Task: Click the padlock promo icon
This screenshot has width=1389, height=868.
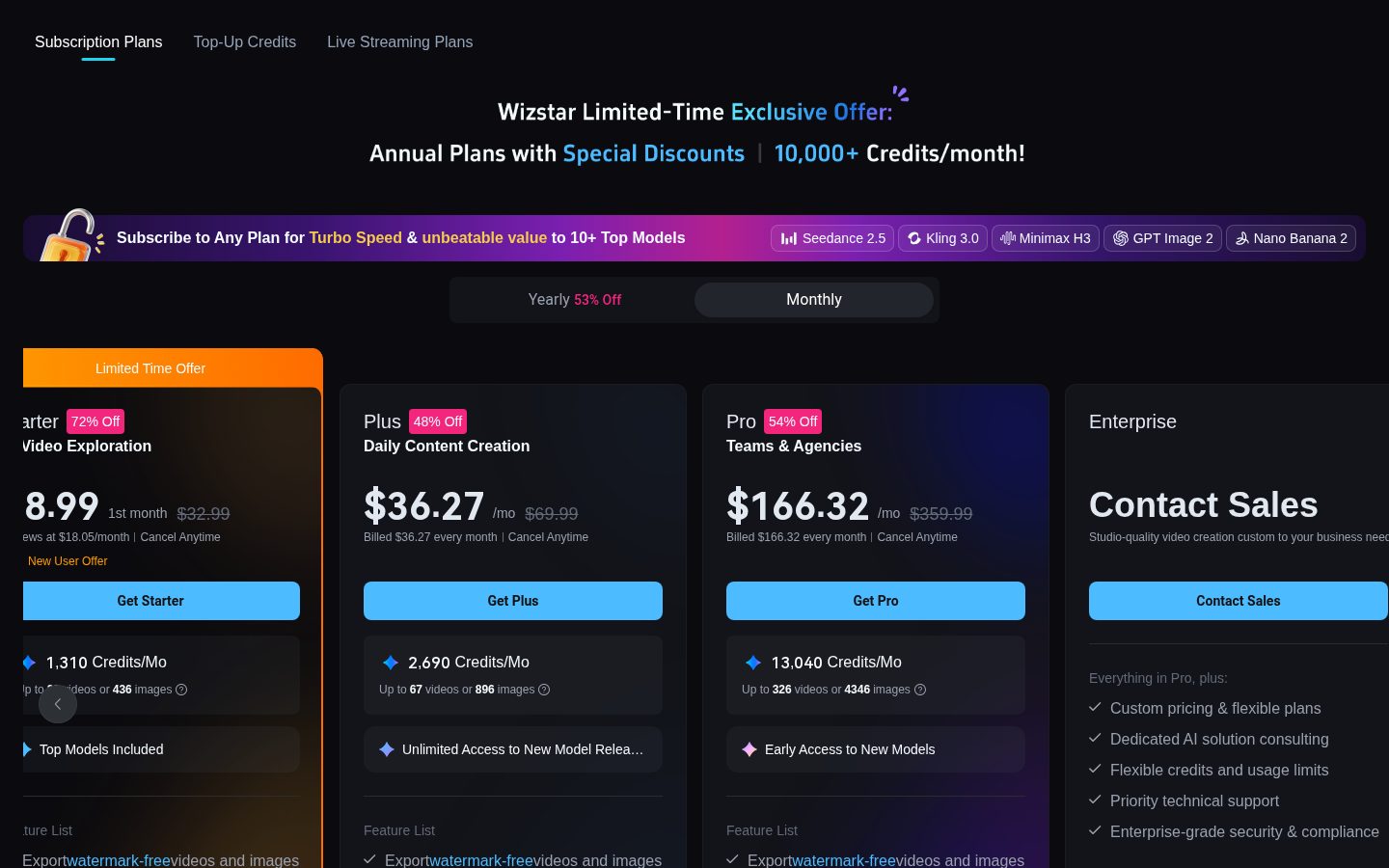Action: tap(70, 235)
